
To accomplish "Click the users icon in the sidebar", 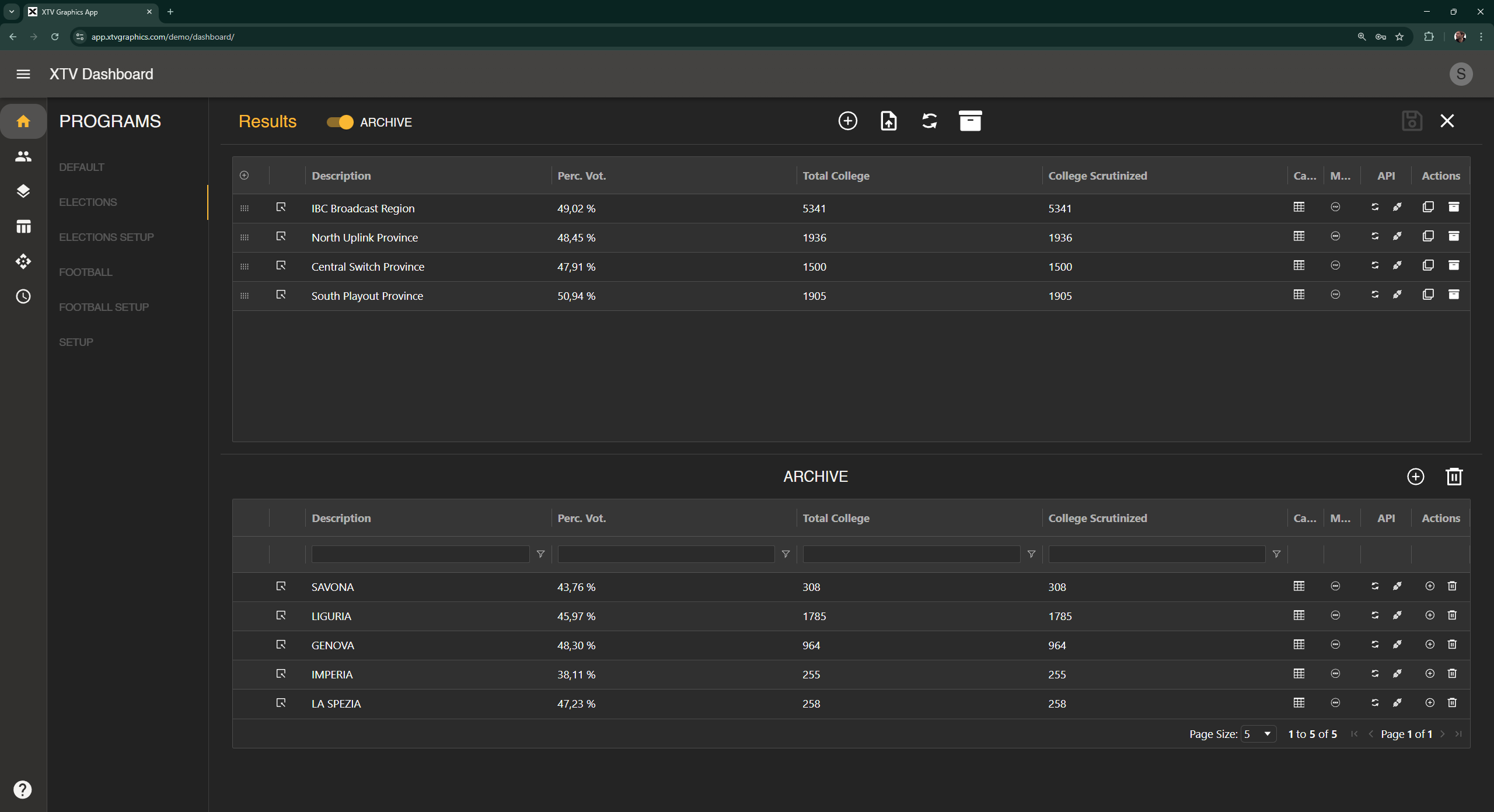I will 23,156.
